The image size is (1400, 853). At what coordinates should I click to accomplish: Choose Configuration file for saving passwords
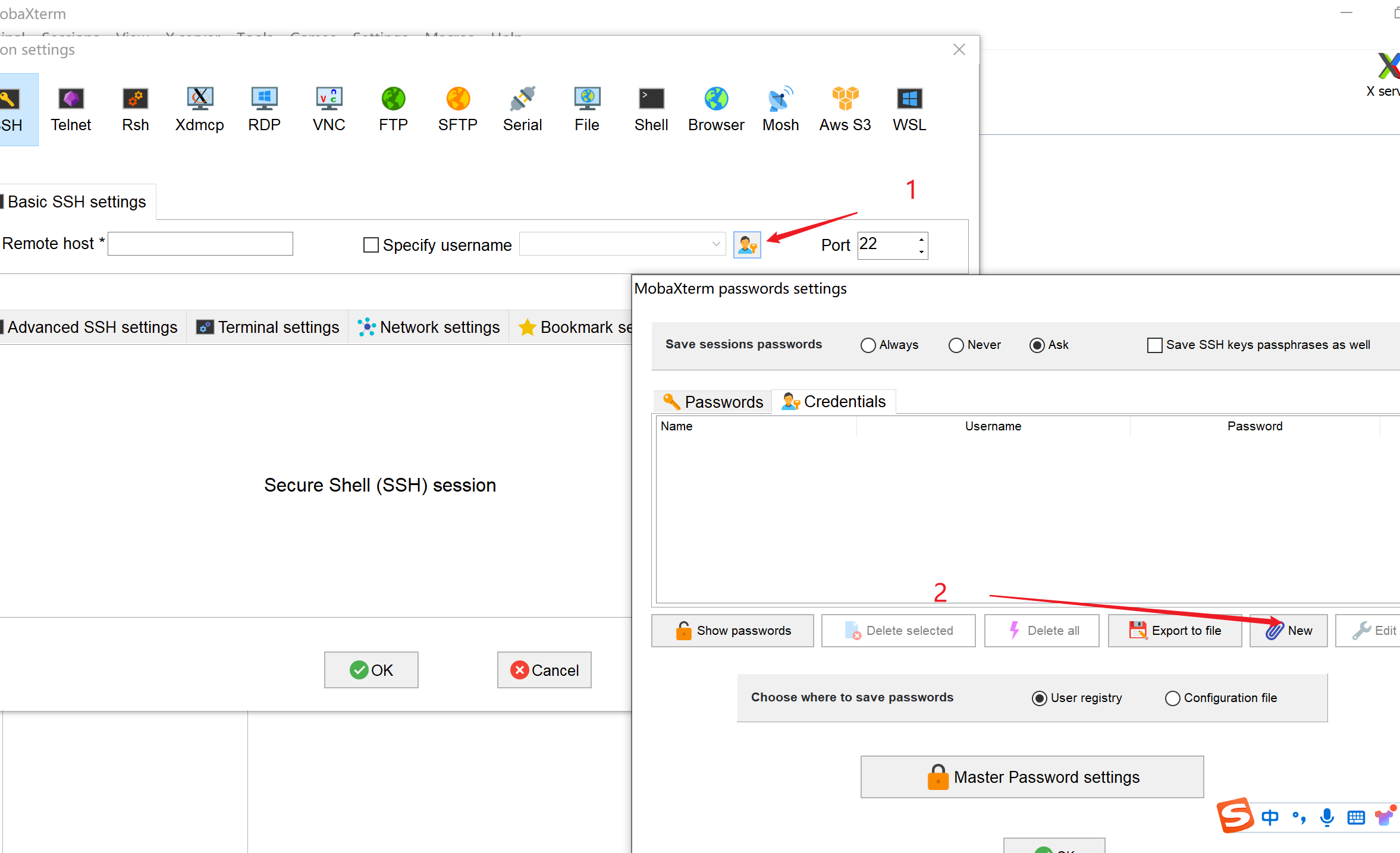click(x=1172, y=698)
